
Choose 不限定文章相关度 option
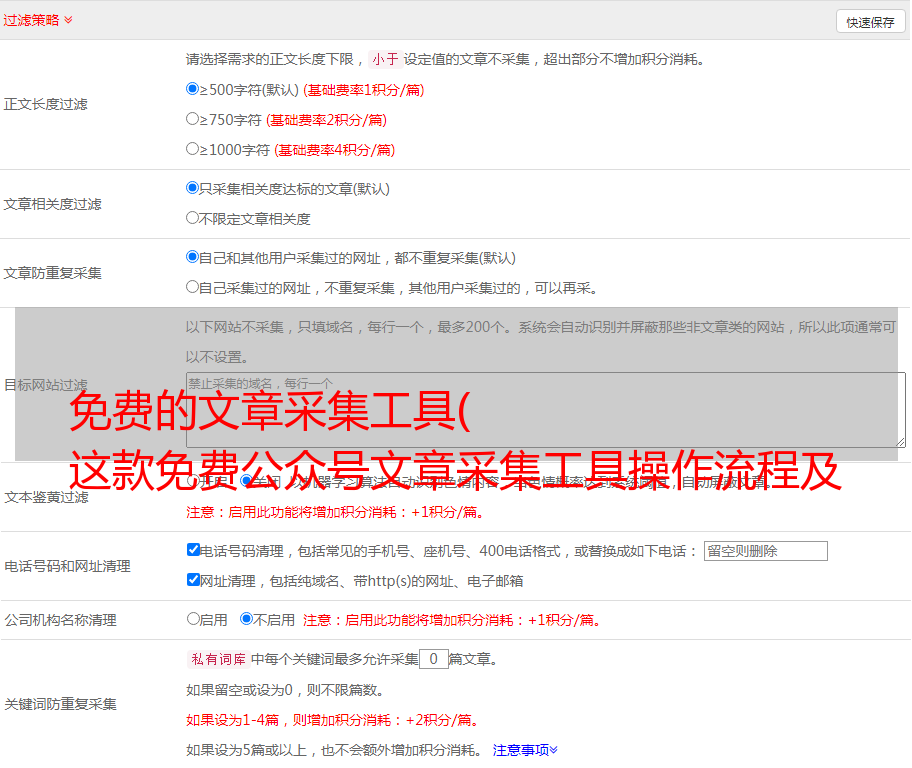192,218
